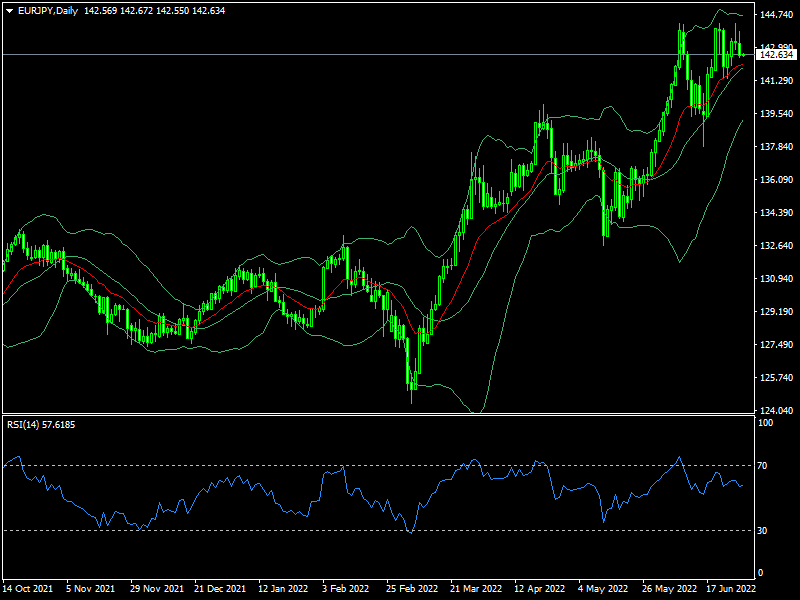Screen dimensions: 800x600
Task: Click the RSI(14) 57.6185 indicator label
Action: click(x=41, y=424)
